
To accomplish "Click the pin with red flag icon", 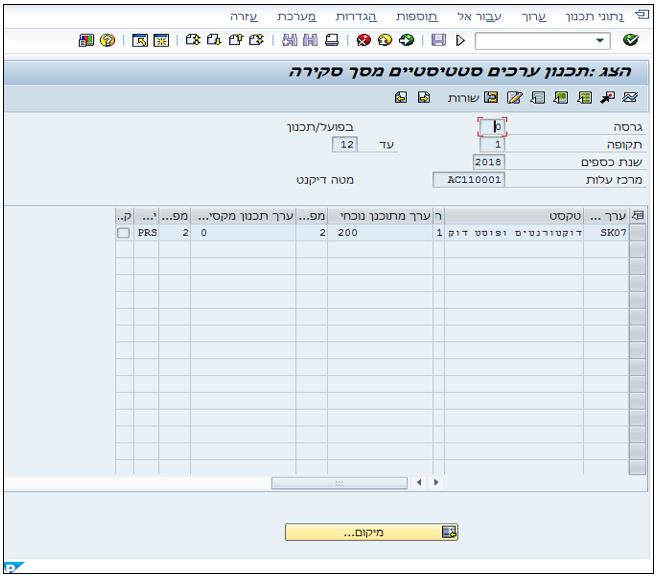I will (607, 98).
